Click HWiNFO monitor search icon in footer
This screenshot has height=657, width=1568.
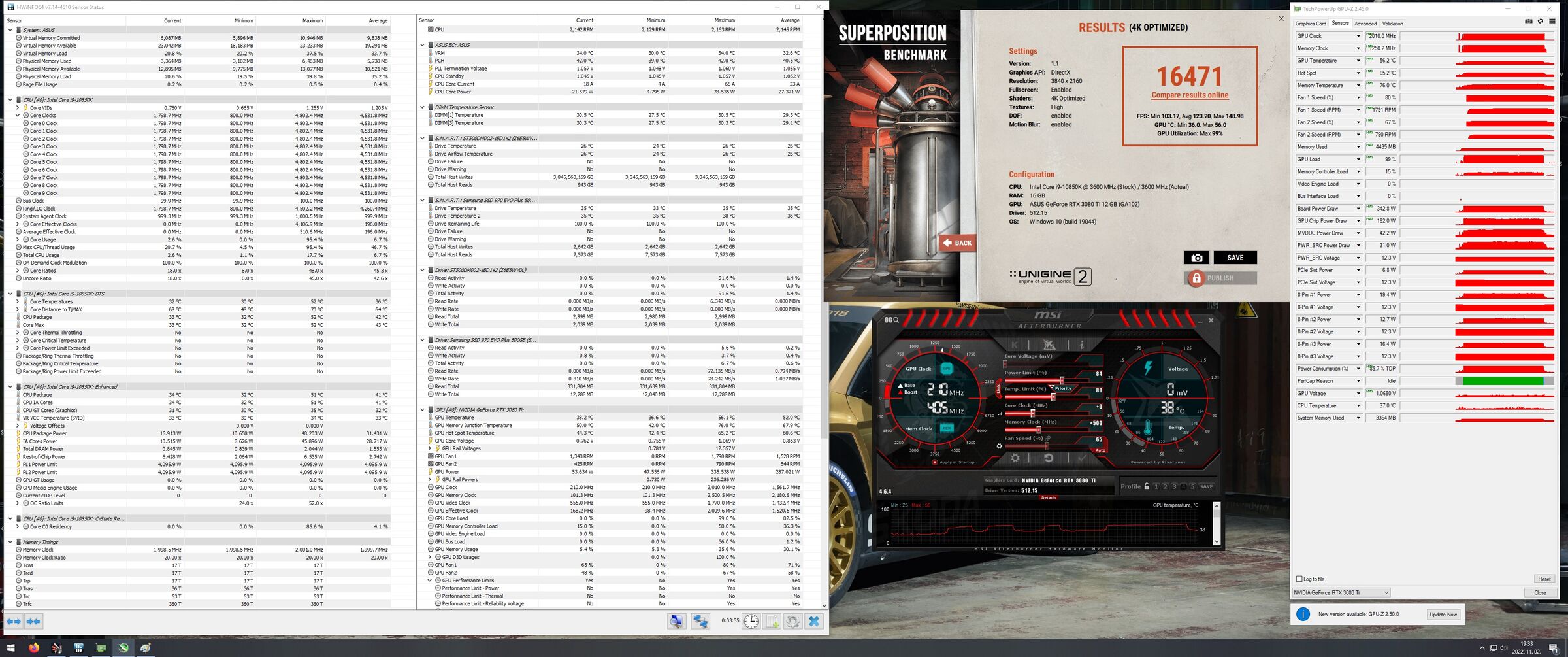[x=677, y=621]
